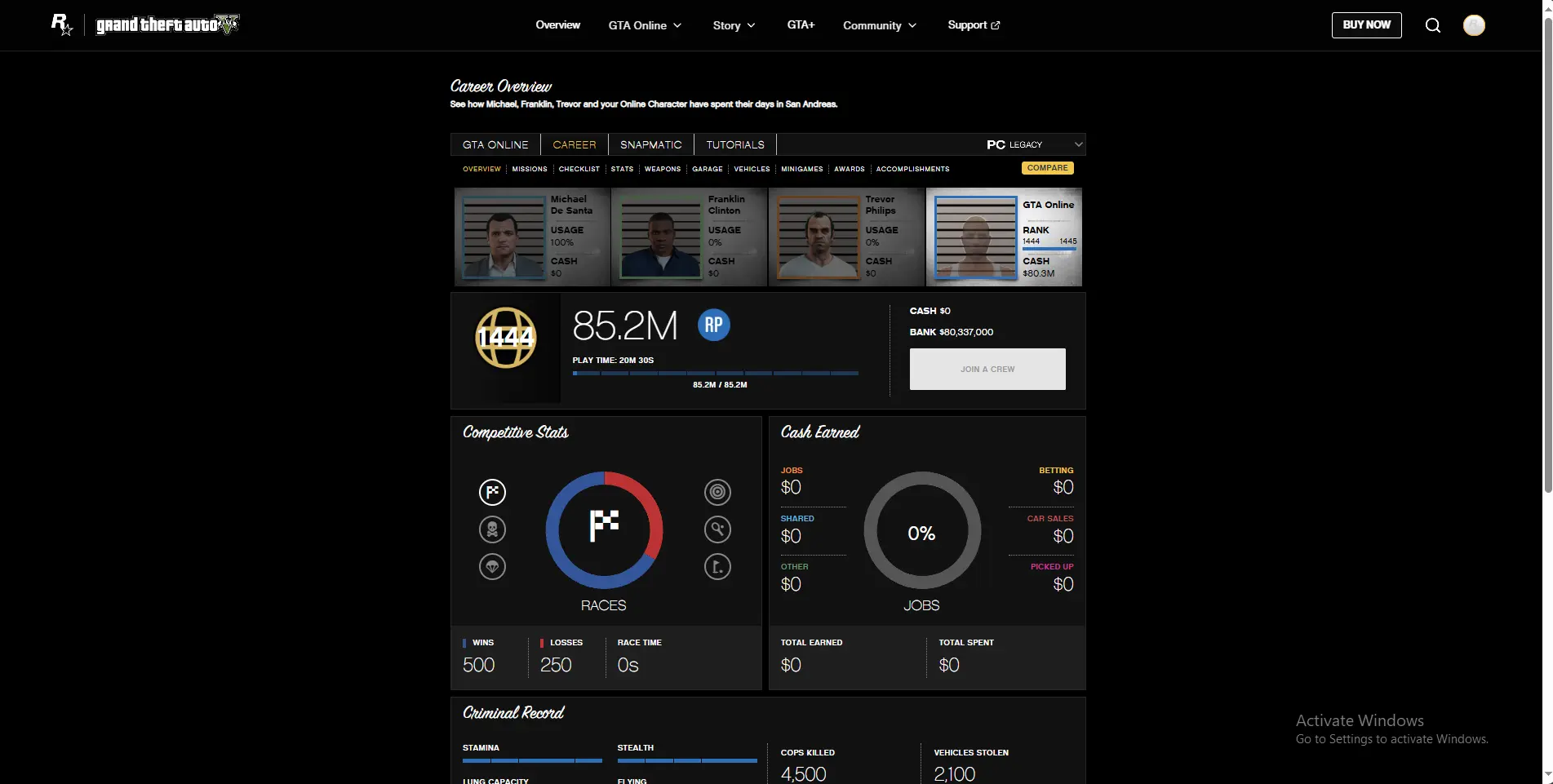1553x784 pixels.
Task: Click the "TOTAL EARNED" label
Action: [x=812, y=643]
